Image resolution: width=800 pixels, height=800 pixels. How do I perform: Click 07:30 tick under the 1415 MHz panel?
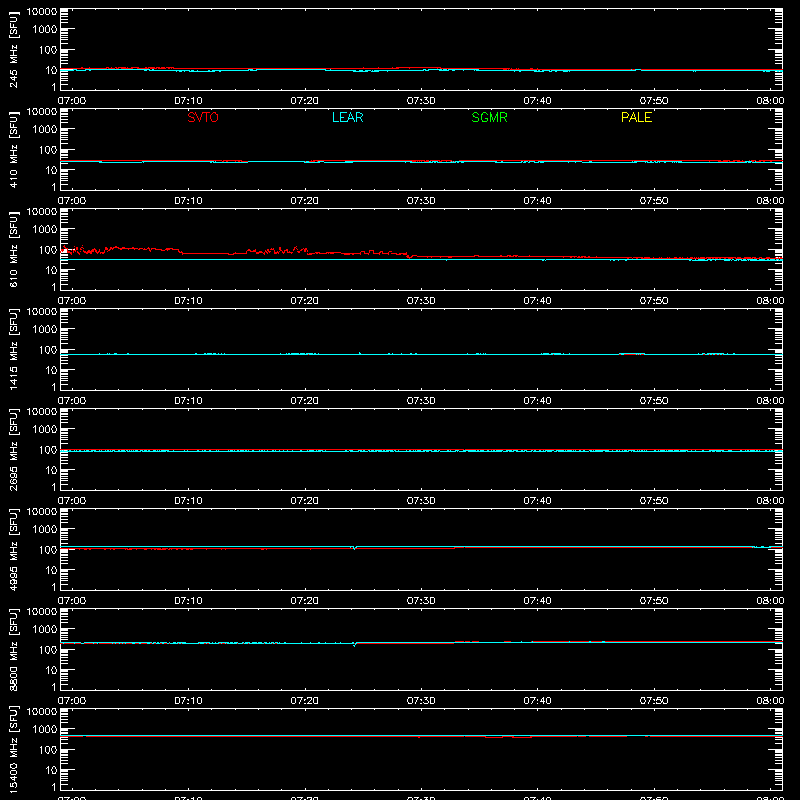421,401
